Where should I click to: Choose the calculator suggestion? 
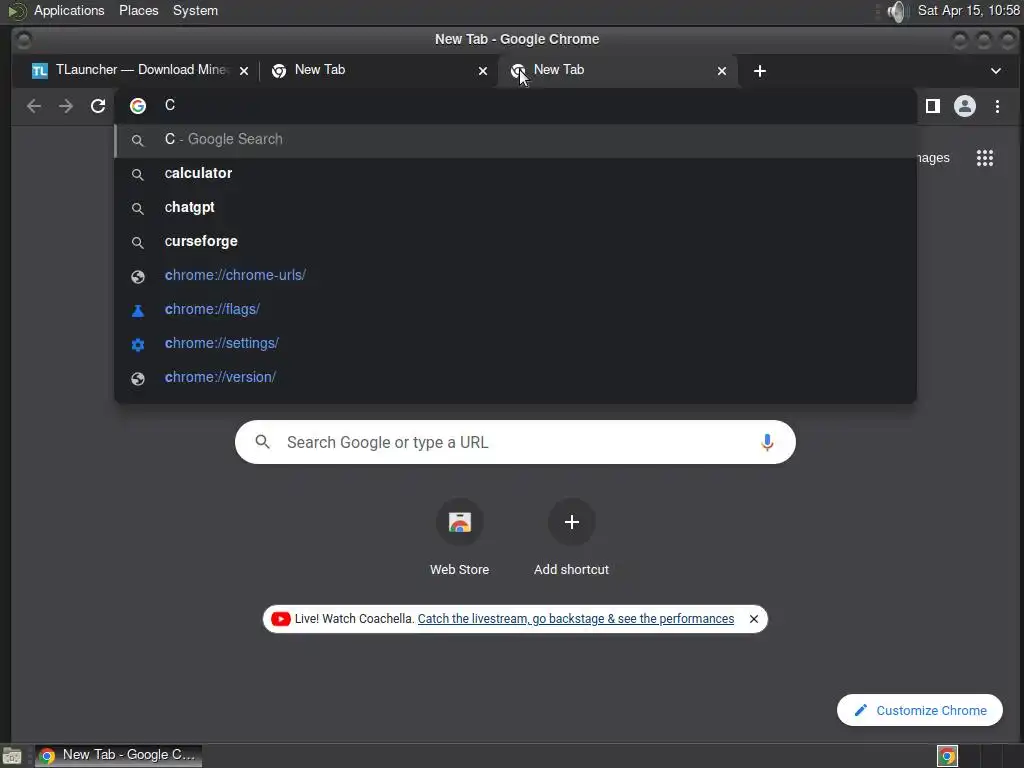point(515,174)
